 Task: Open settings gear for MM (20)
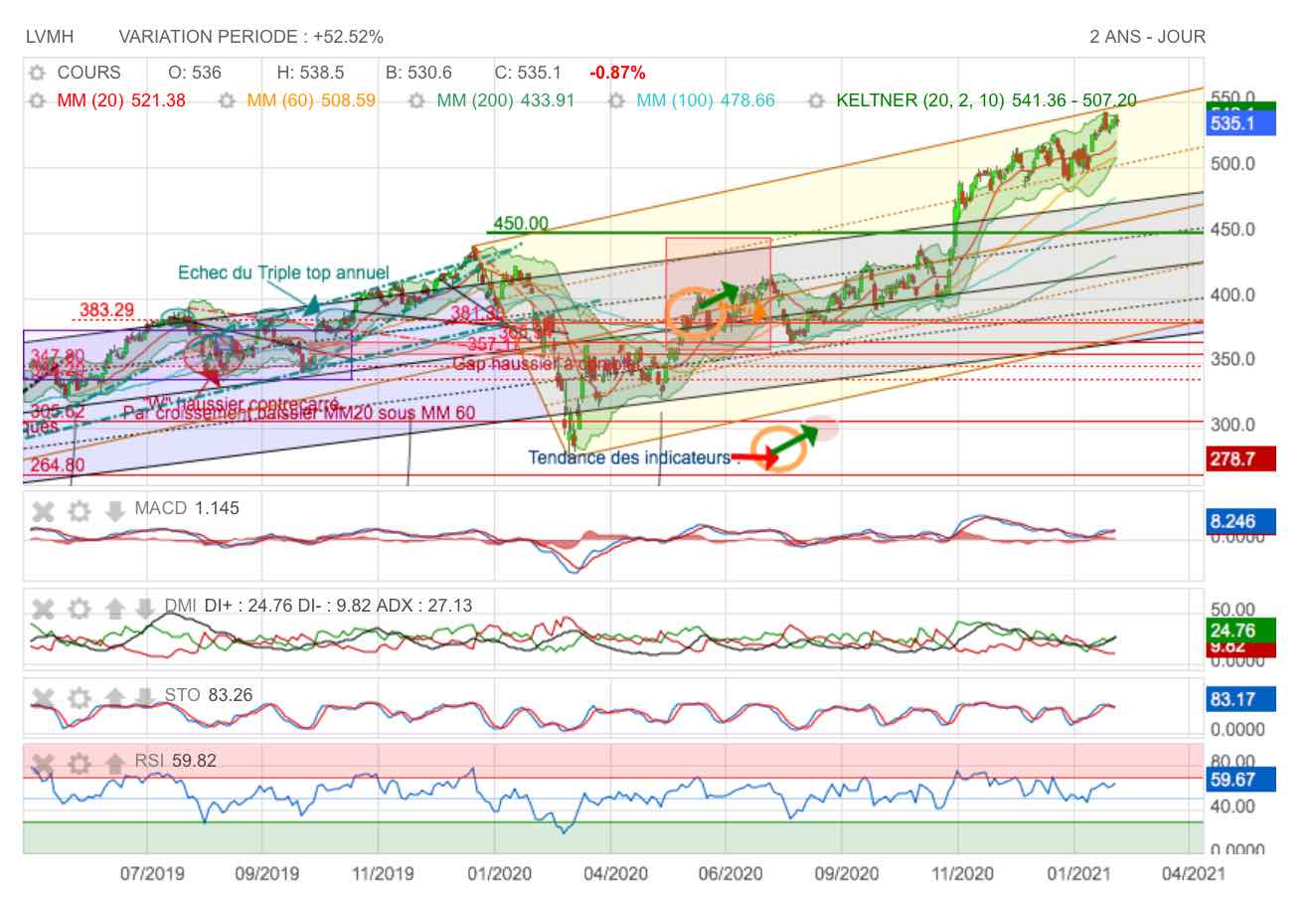(37, 100)
